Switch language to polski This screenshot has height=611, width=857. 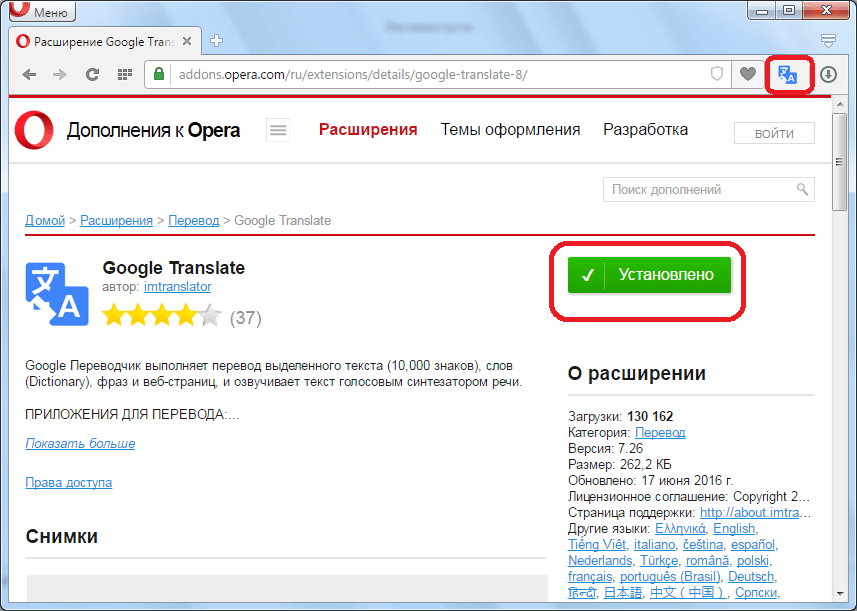(753, 561)
